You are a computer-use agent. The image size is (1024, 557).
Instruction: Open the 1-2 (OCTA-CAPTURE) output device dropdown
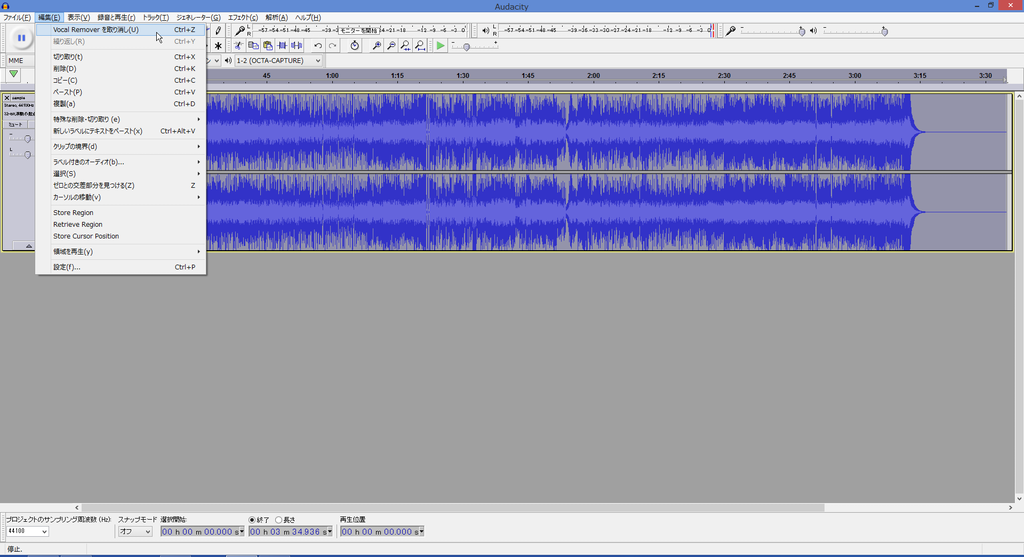point(279,61)
